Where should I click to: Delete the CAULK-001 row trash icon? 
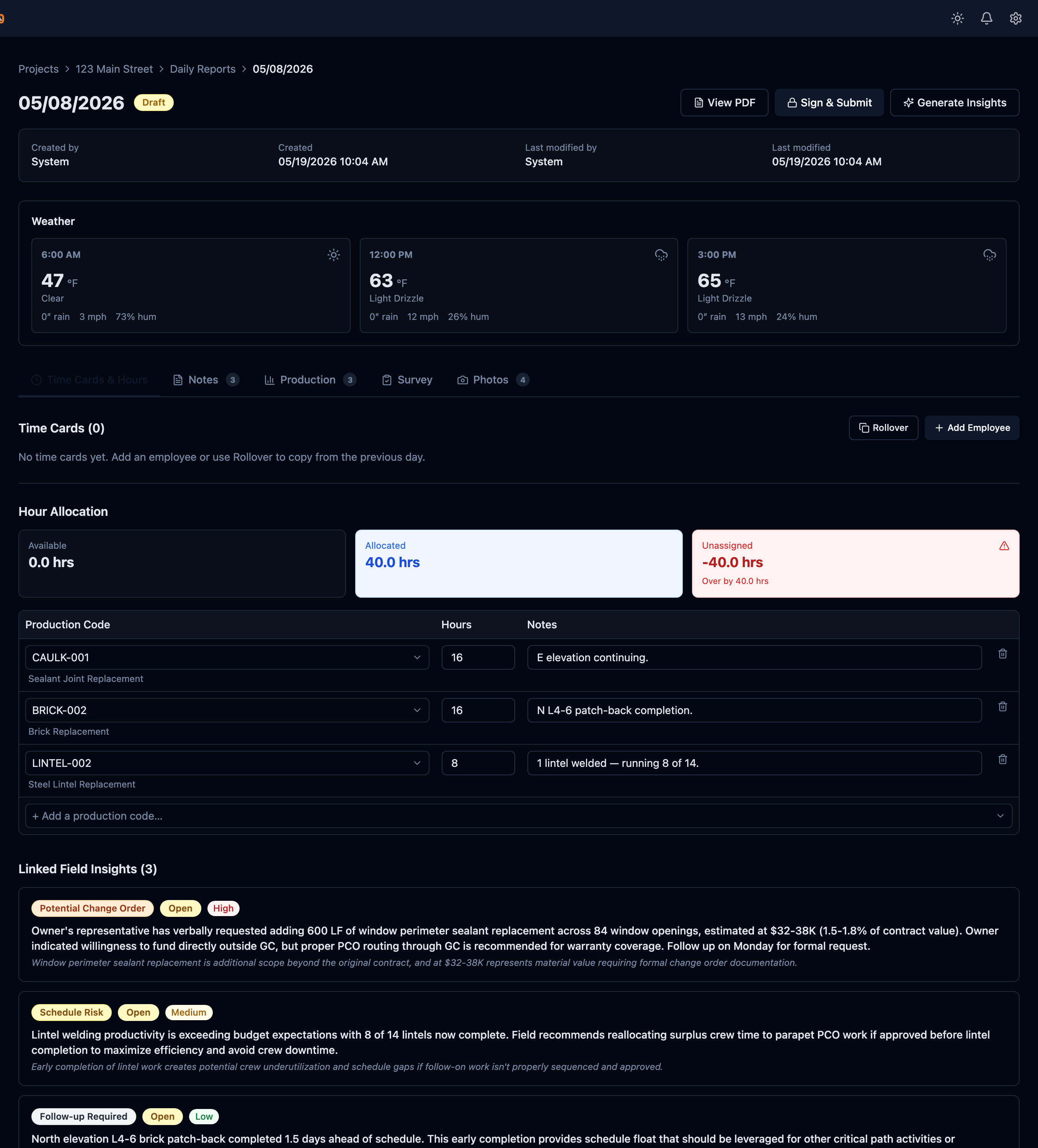pyautogui.click(x=1002, y=654)
